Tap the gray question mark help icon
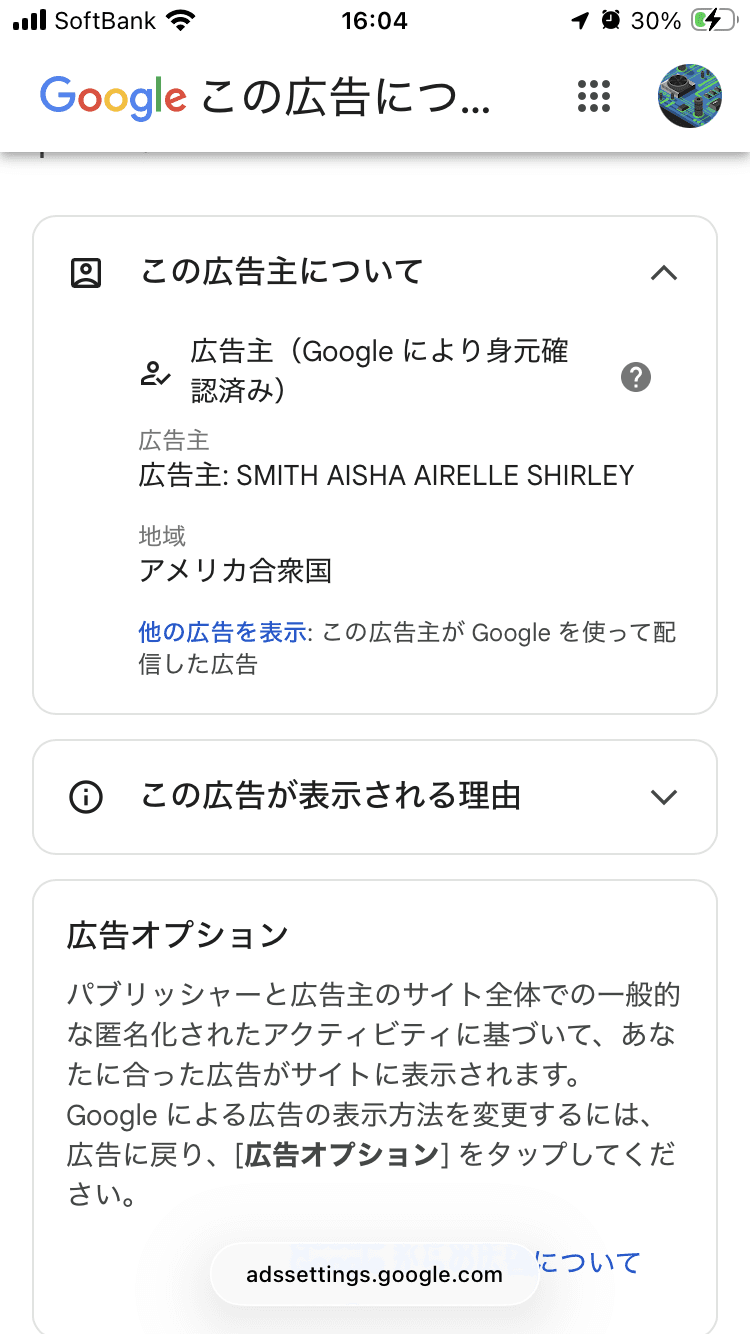Screen dimensions: 750x1334 [636, 377]
